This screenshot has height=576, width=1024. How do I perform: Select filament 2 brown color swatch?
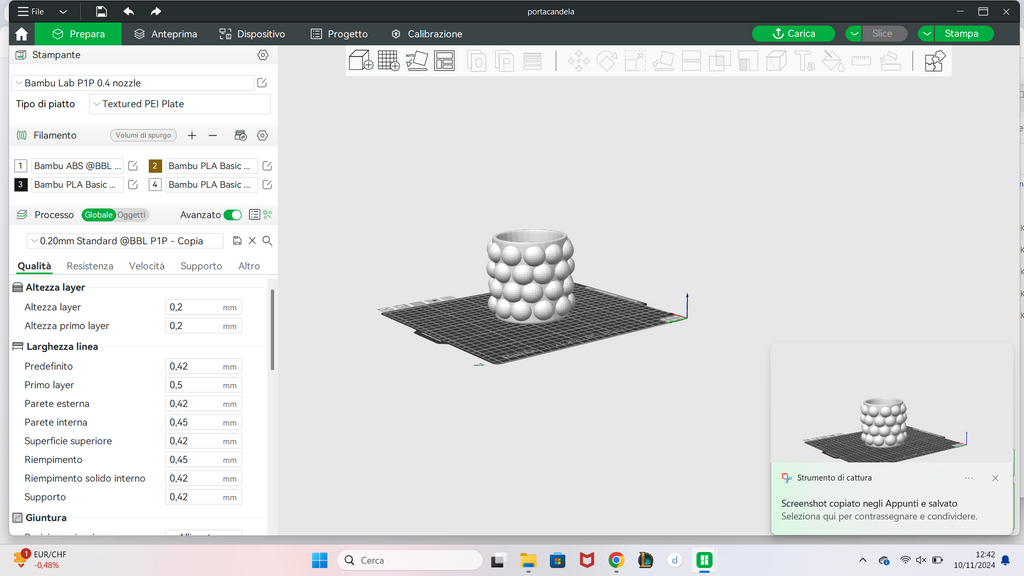[155, 166]
